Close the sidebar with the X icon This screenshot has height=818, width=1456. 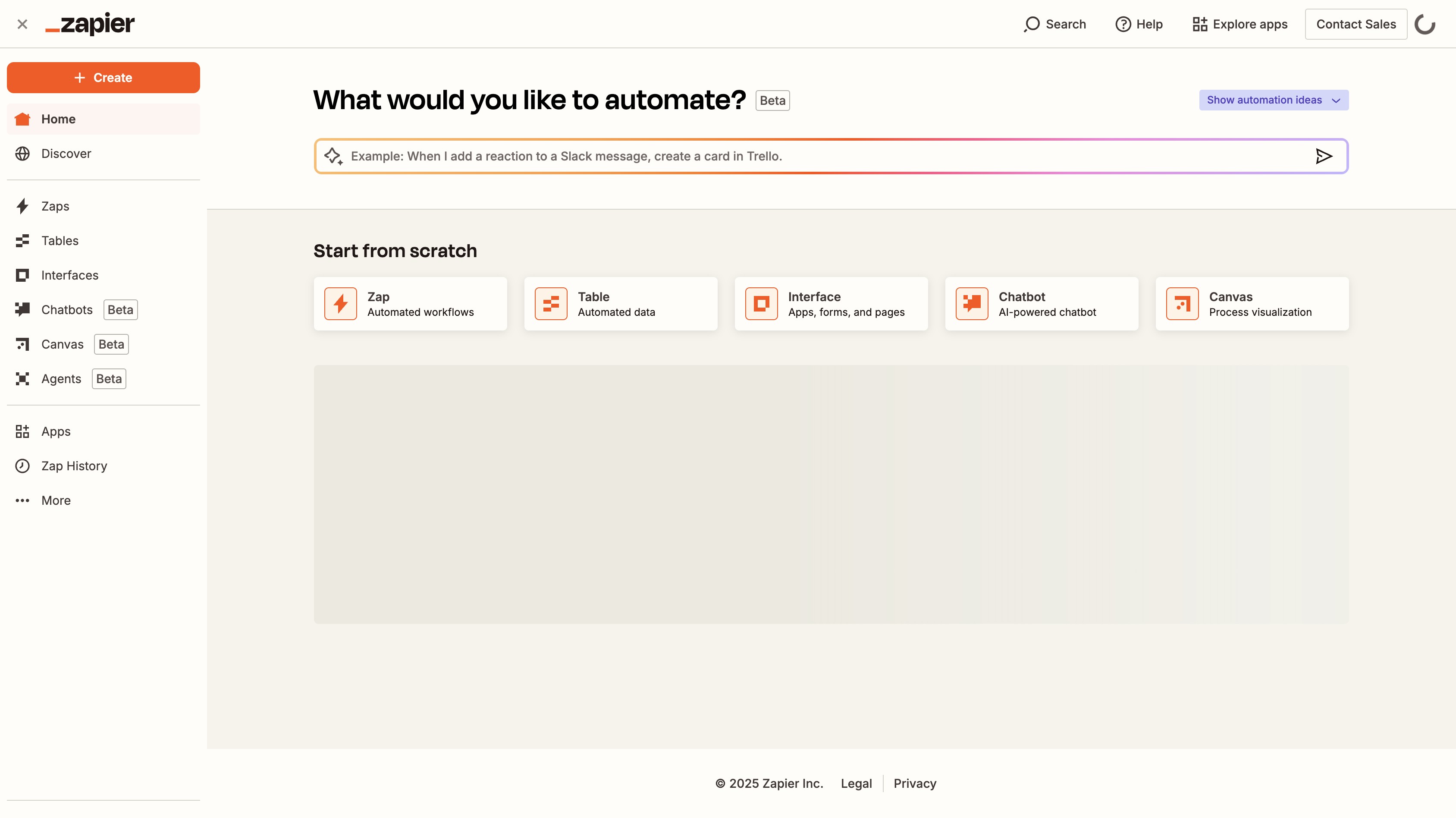pos(22,24)
